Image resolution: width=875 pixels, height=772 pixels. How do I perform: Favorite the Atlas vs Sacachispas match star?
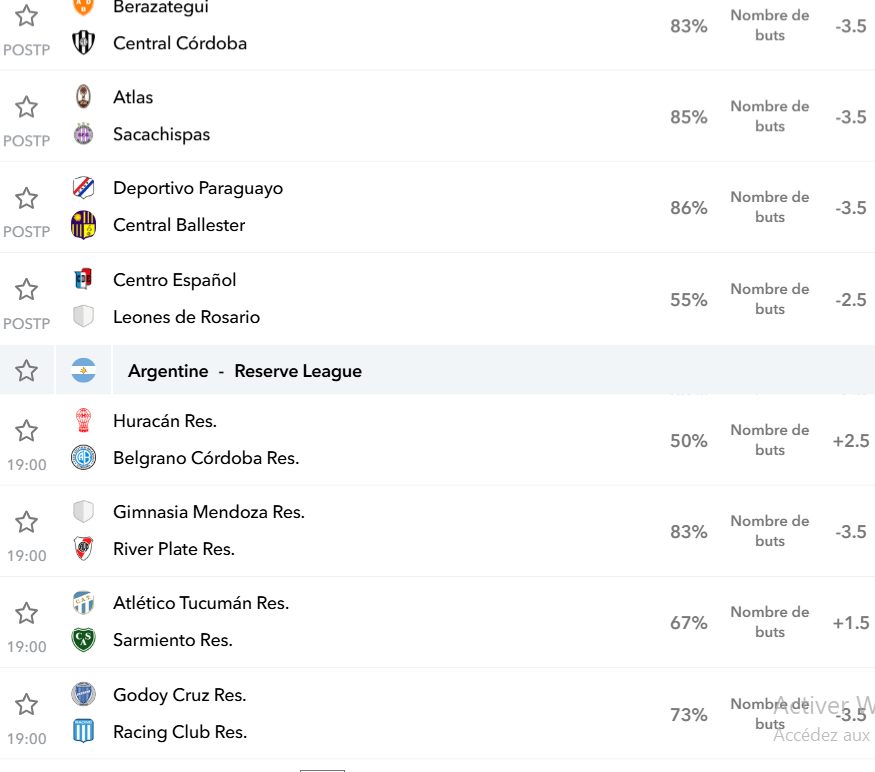[26, 107]
